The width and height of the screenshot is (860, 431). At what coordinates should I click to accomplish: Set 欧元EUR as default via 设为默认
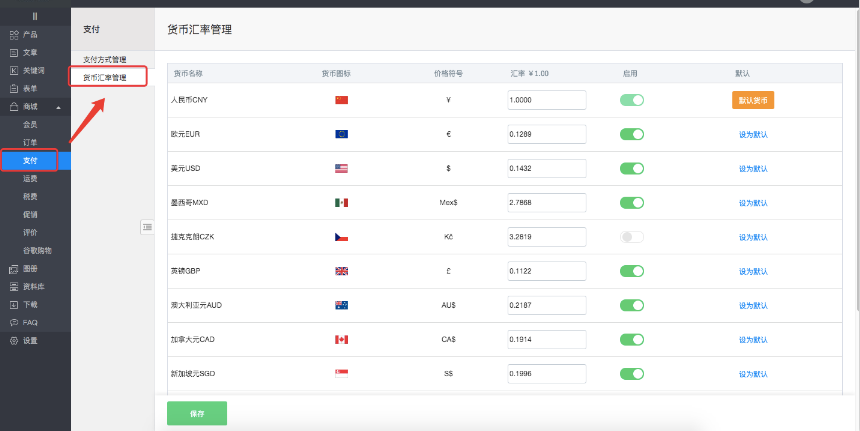(753, 134)
